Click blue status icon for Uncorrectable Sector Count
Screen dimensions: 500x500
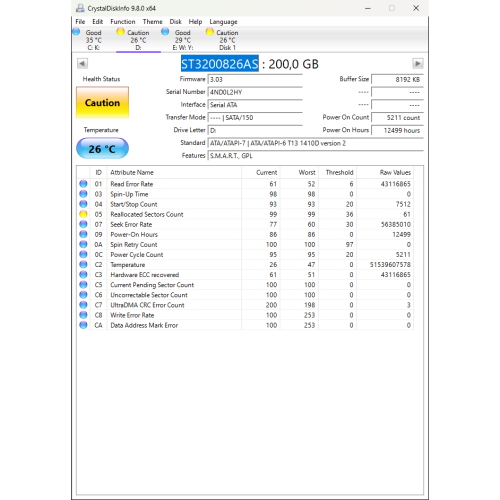tap(83, 295)
